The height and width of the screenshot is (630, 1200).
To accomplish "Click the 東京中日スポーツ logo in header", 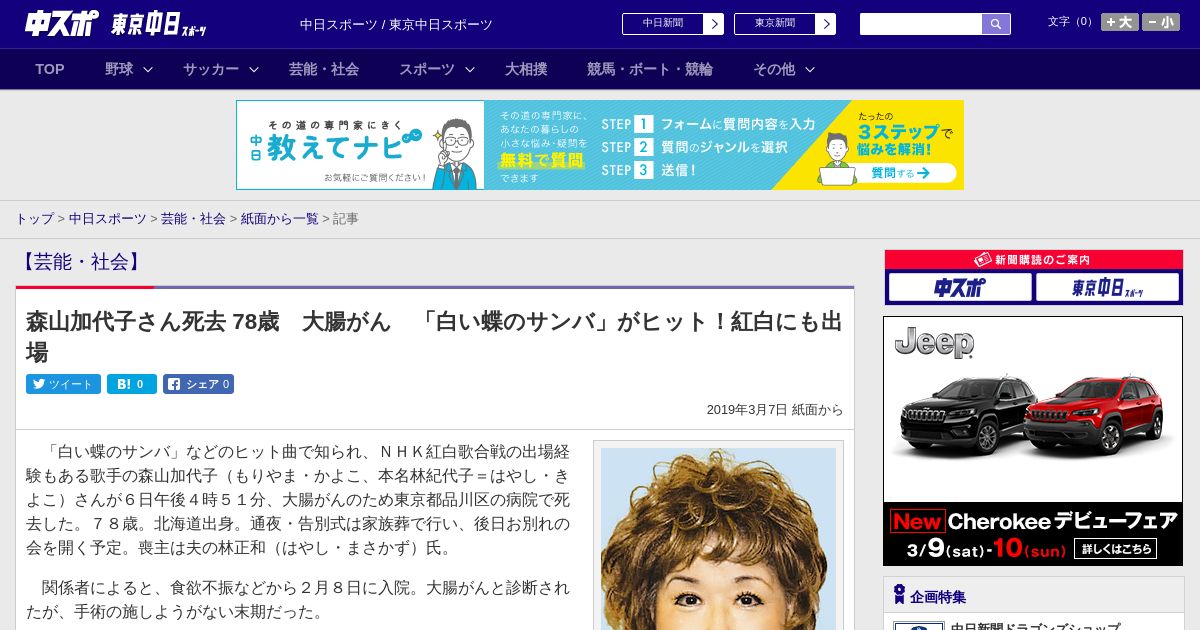I will (159, 25).
